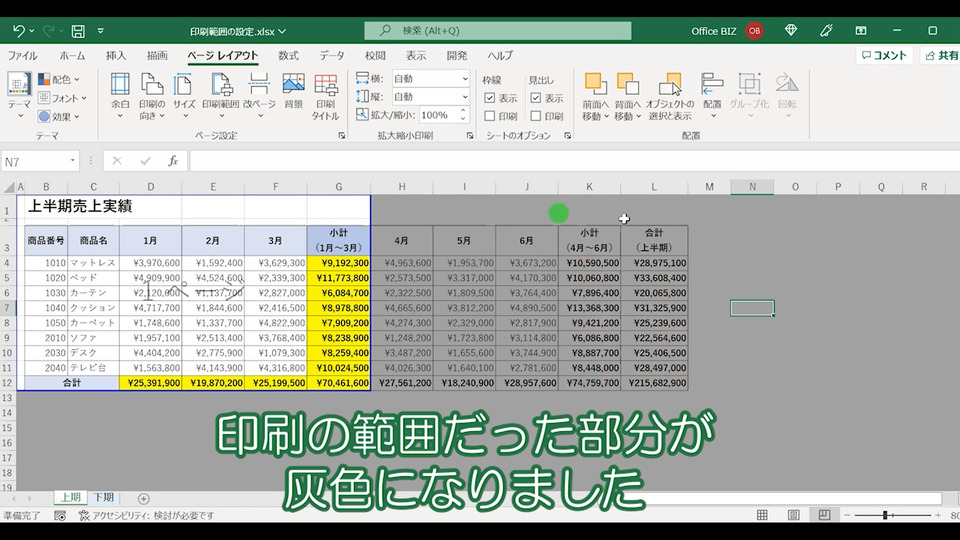Click the diamond premium icon
The width and height of the screenshot is (960, 540).
click(791, 30)
